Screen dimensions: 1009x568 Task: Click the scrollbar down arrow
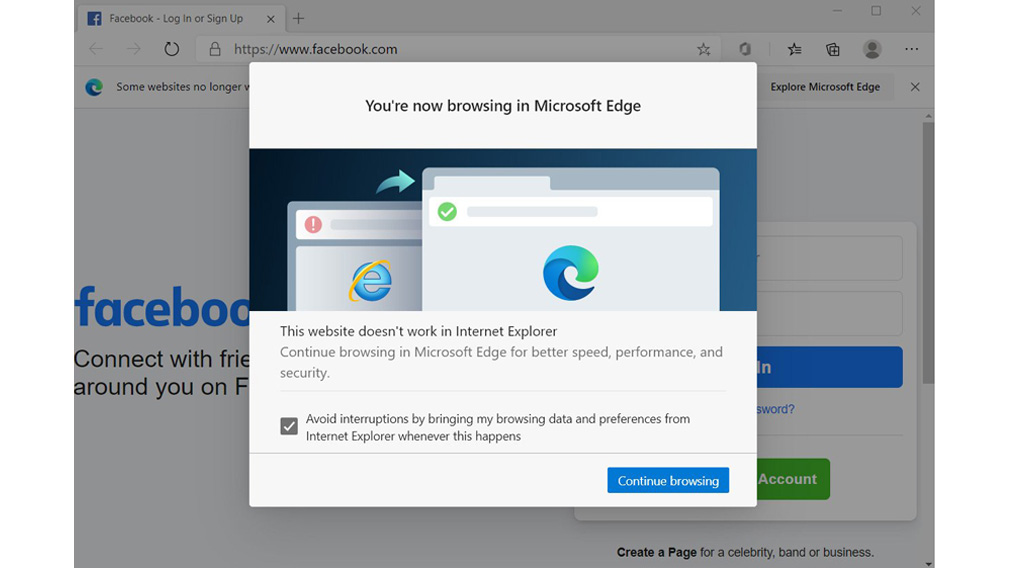(x=928, y=563)
